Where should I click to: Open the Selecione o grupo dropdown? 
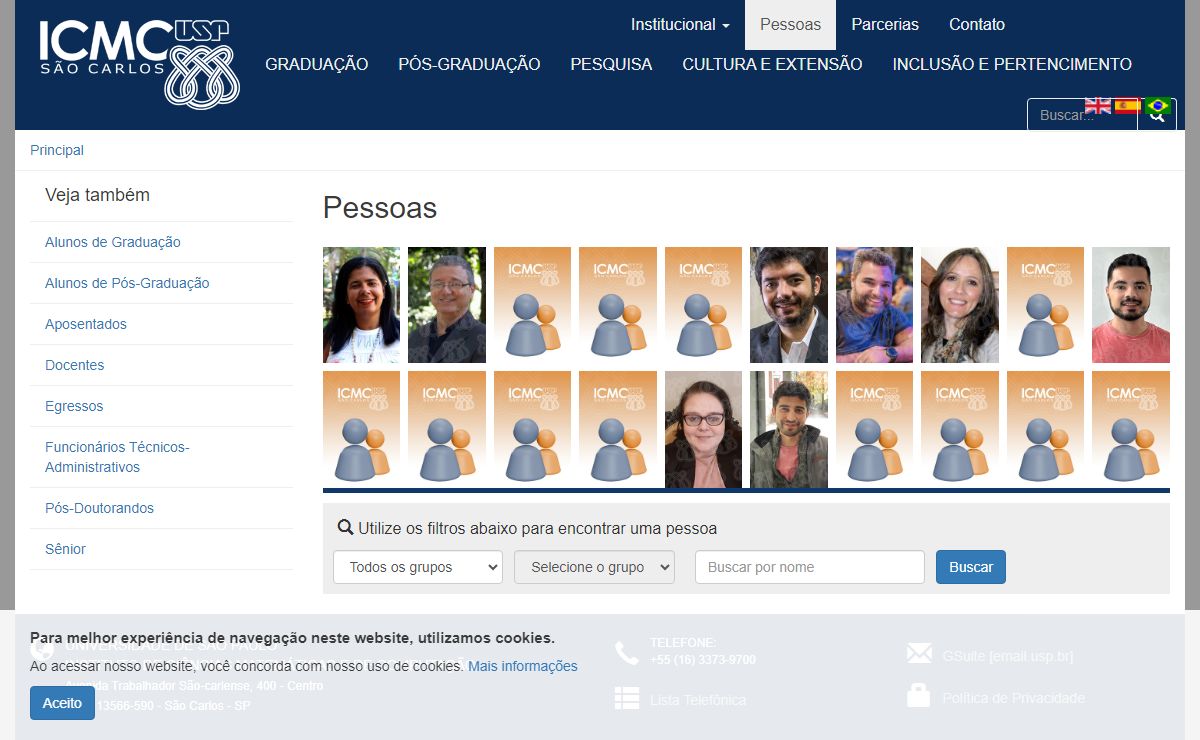[x=595, y=567]
